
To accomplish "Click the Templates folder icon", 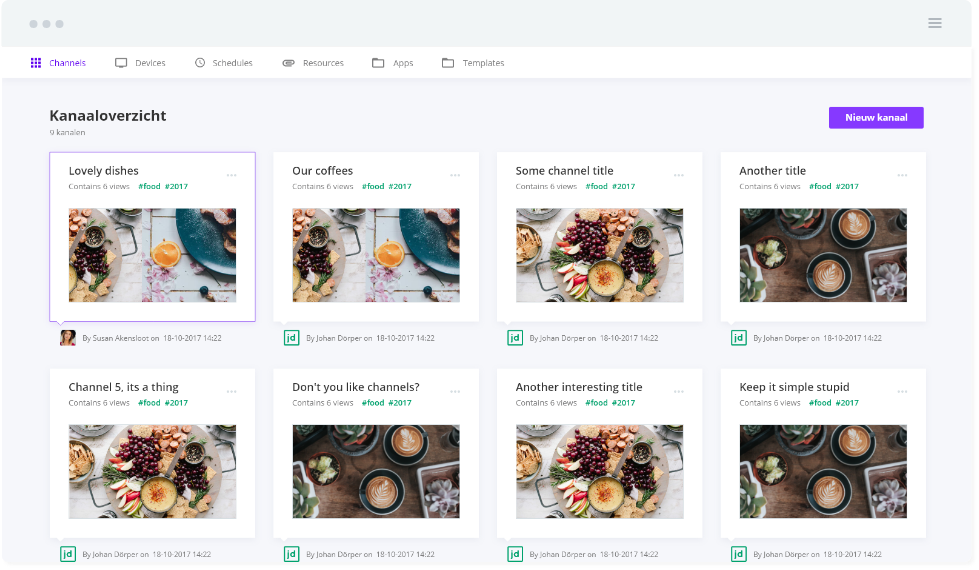I will pos(448,63).
